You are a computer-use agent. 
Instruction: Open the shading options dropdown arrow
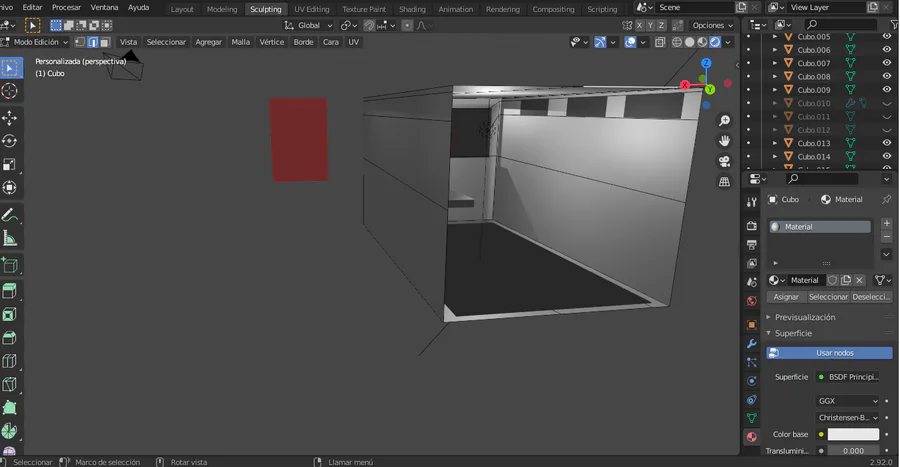(x=728, y=42)
